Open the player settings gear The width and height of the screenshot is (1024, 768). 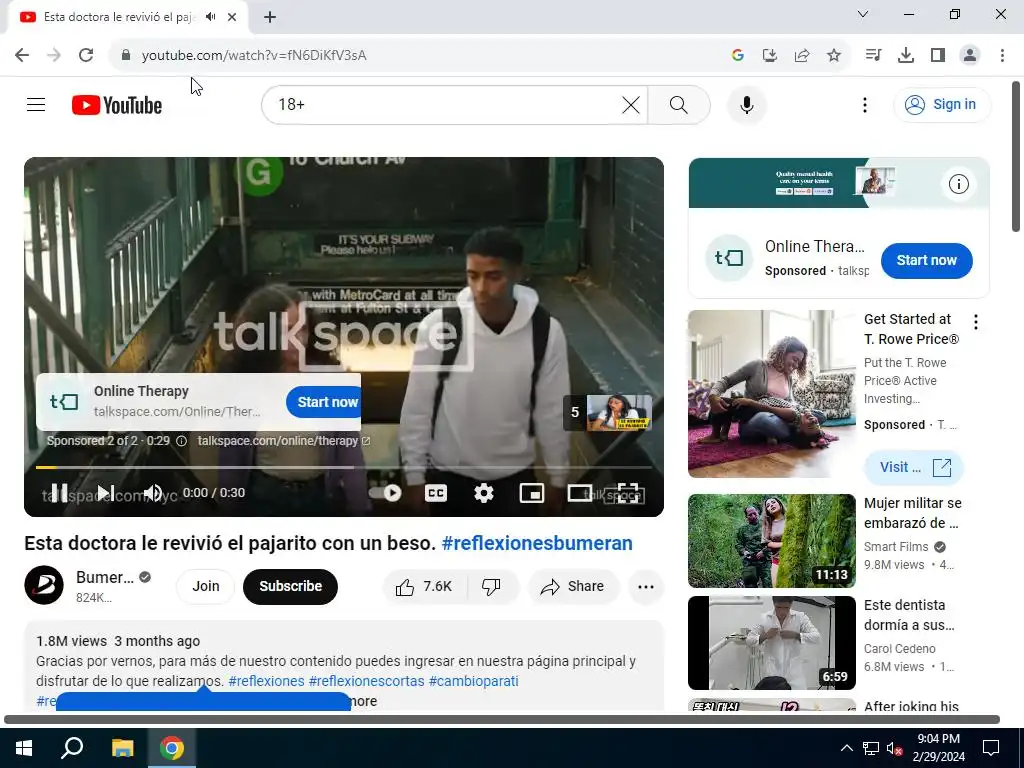click(x=483, y=492)
